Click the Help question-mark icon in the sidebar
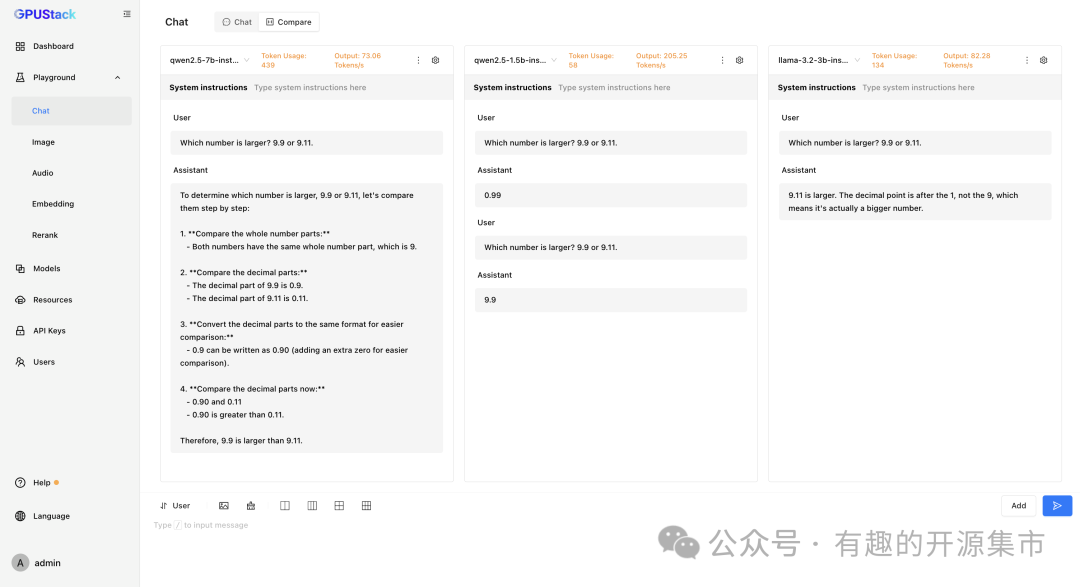The width and height of the screenshot is (1080, 587). point(20,483)
